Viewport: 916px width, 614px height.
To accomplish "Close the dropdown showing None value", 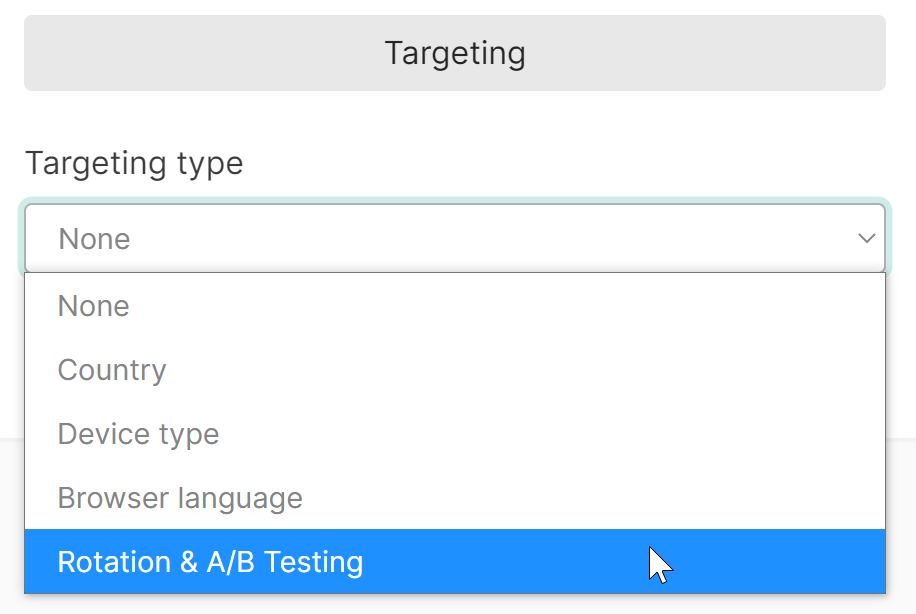I will 454,238.
